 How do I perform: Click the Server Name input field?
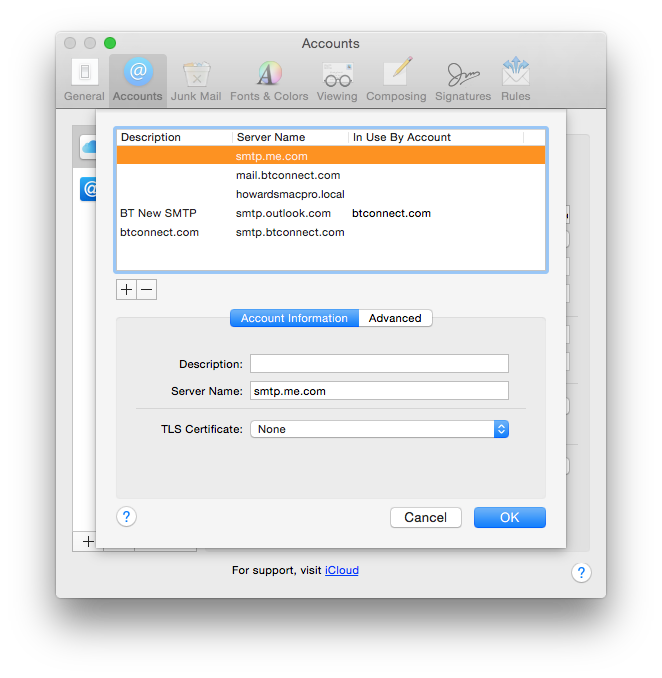(379, 391)
